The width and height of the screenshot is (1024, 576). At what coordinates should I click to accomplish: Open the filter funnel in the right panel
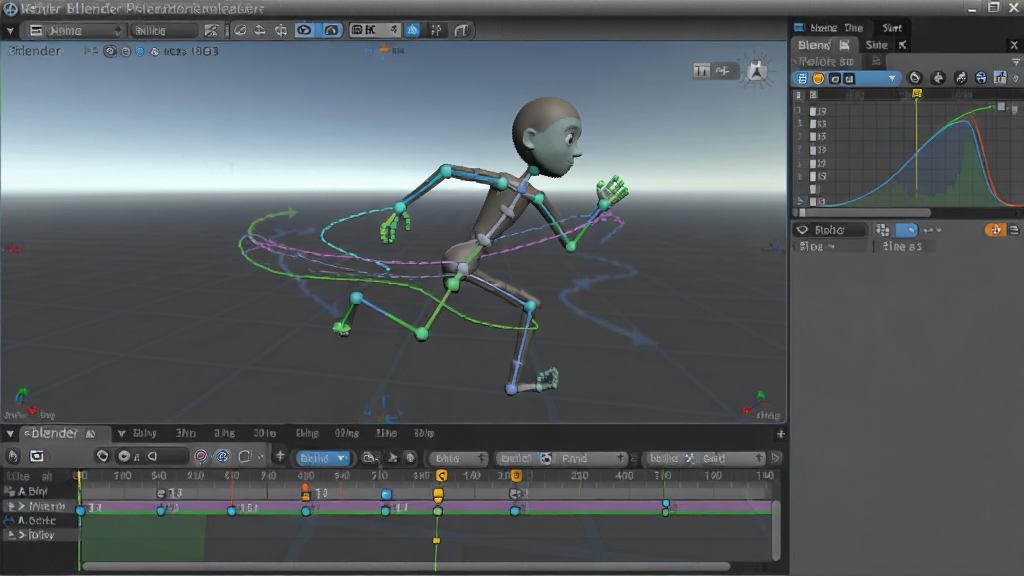1016,61
